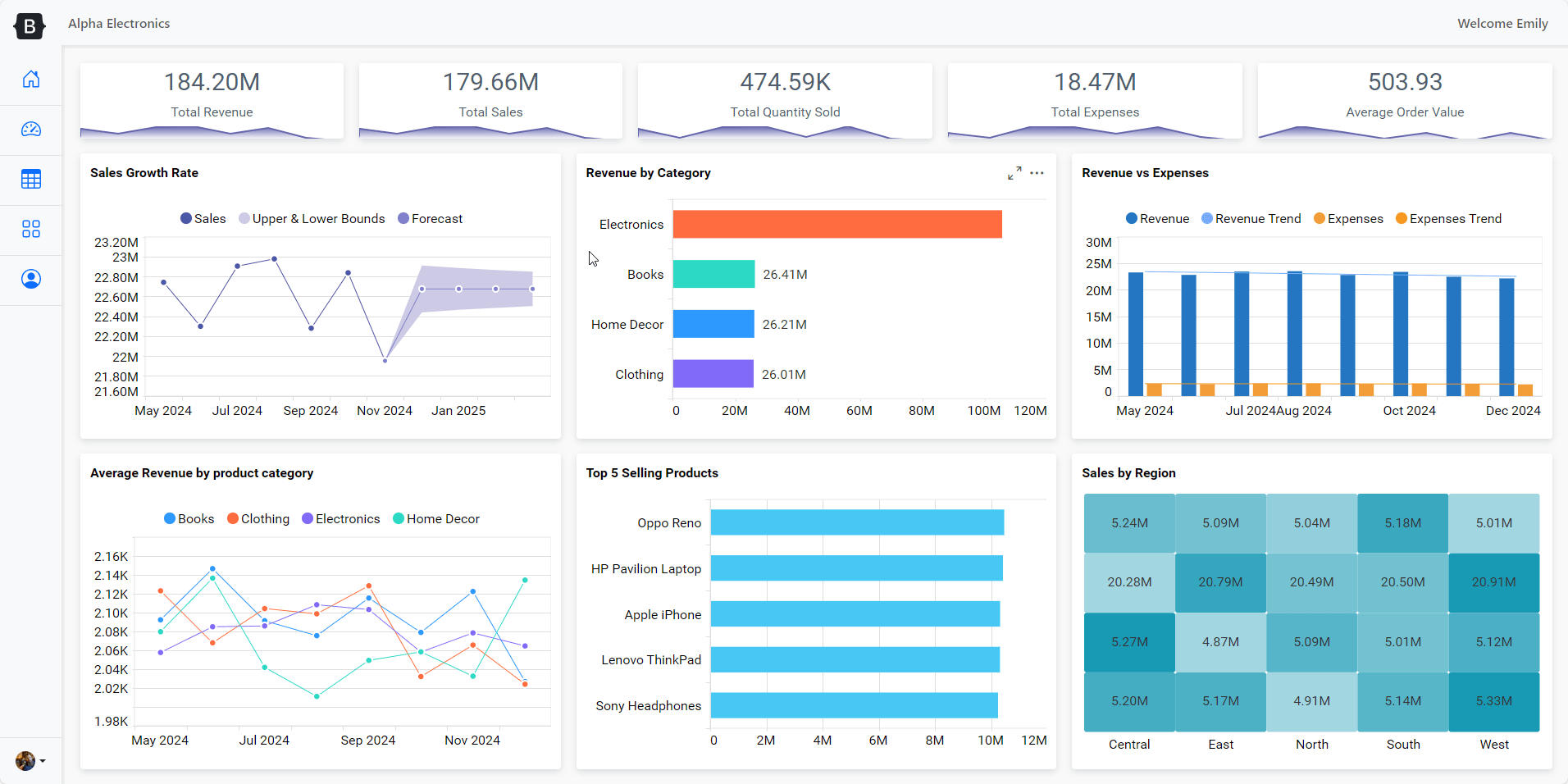Click the Sales Growth Rate title
The image size is (1568, 784).
pyautogui.click(x=144, y=173)
